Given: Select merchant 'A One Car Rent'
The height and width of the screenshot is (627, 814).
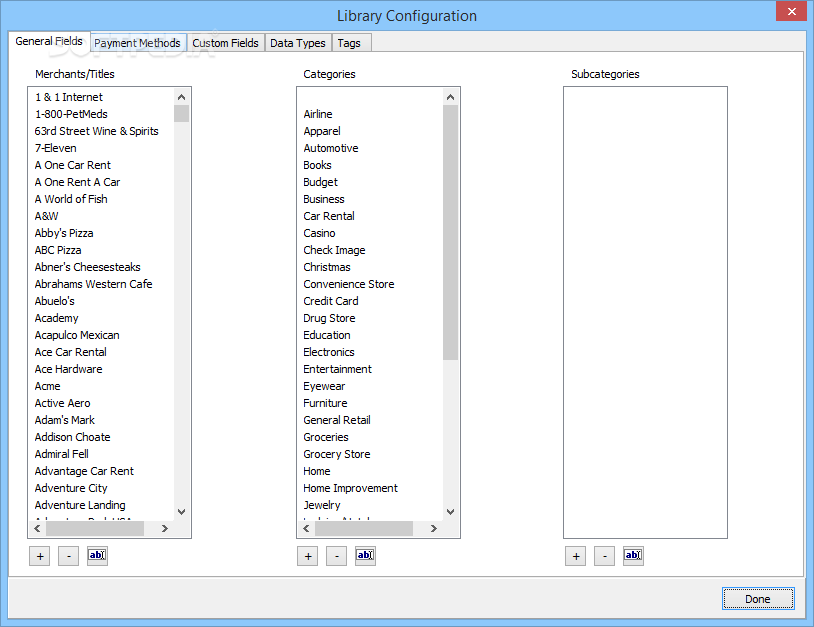Looking at the screenshot, I should coord(73,165).
